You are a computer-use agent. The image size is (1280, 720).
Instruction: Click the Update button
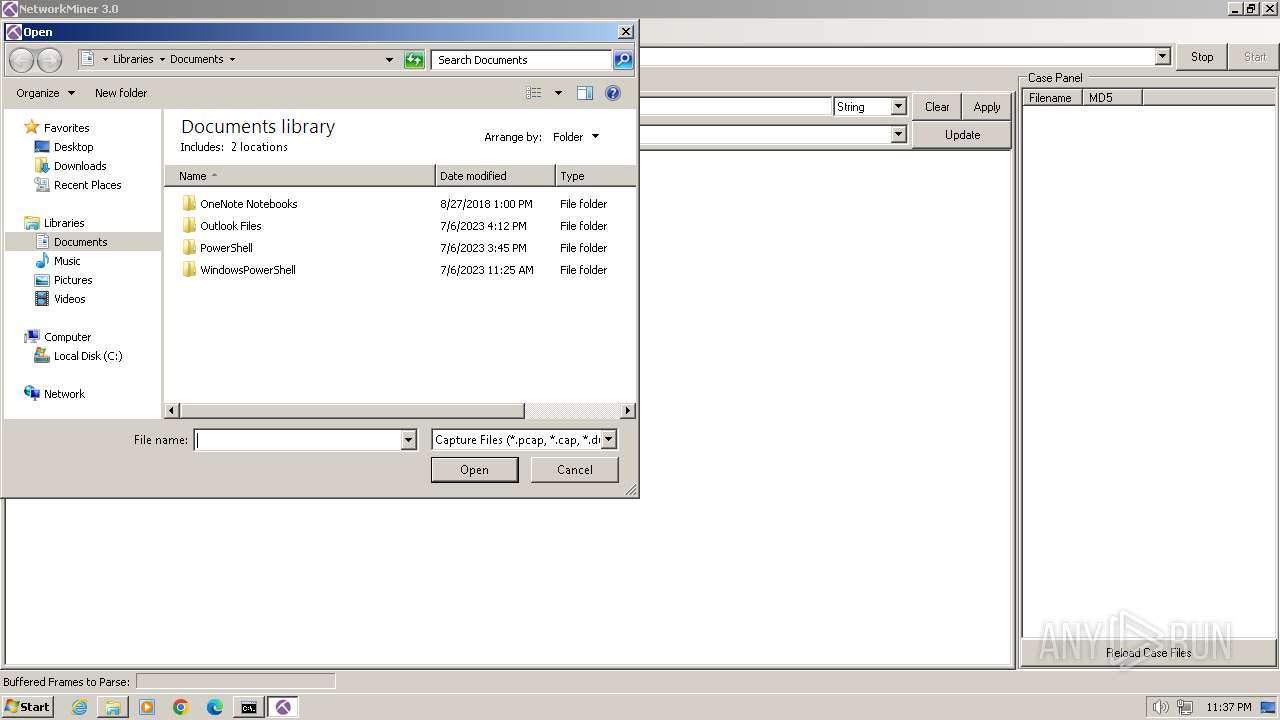pyautogui.click(x=962, y=135)
